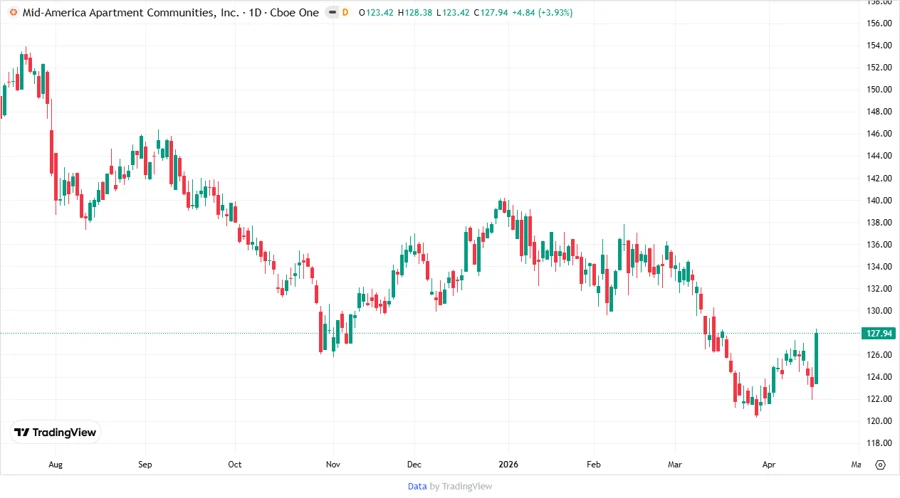Click the 132.00 price axis label
The height and width of the screenshot is (498, 900).
(x=879, y=289)
